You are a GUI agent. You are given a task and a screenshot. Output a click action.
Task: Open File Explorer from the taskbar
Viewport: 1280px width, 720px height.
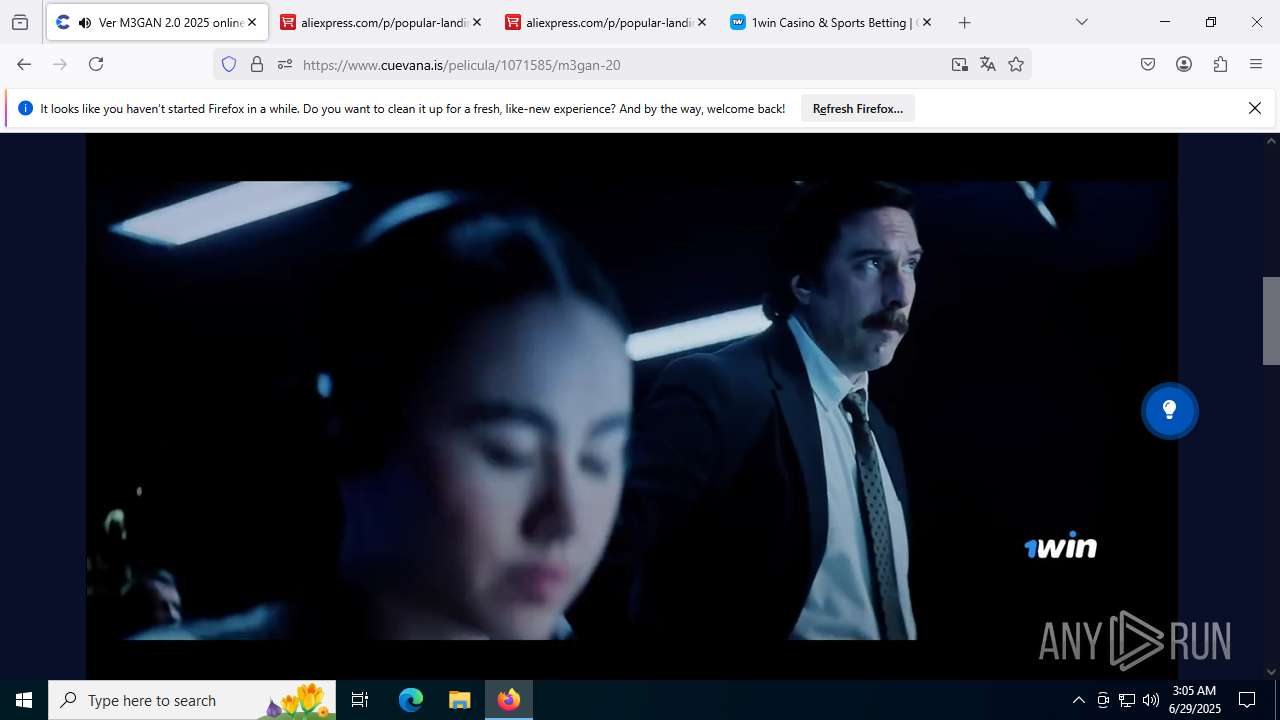(459, 700)
